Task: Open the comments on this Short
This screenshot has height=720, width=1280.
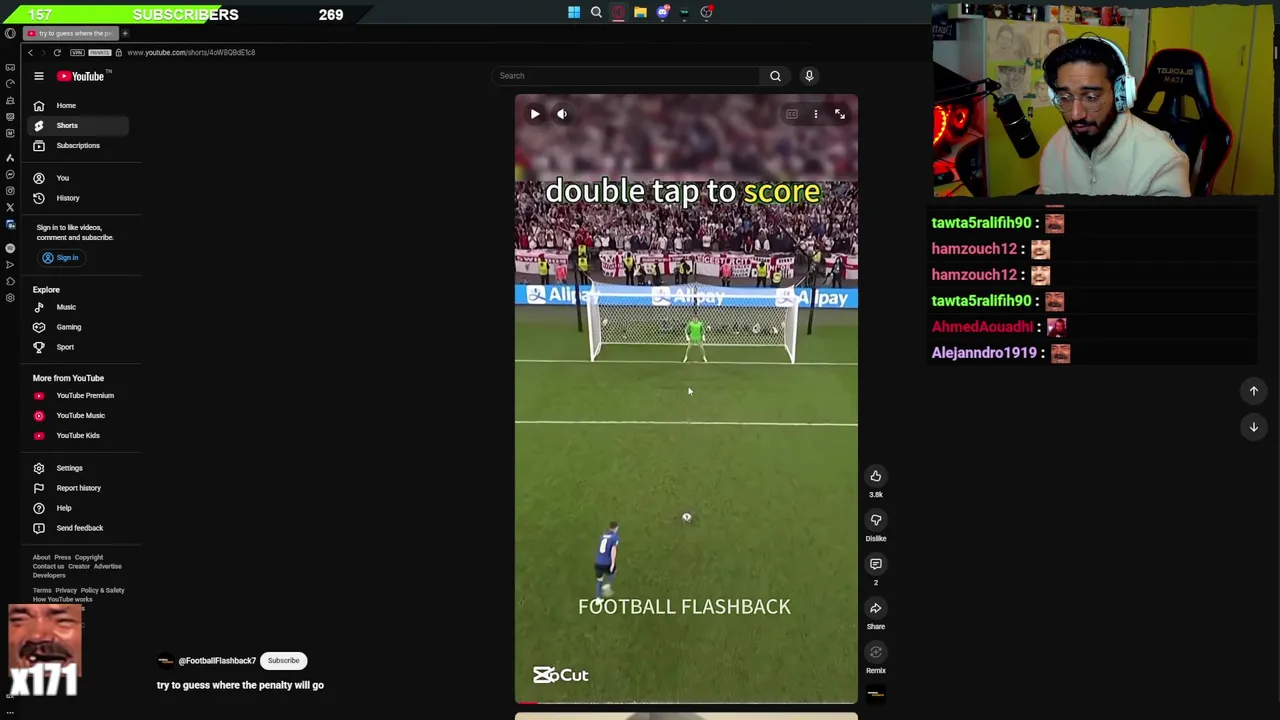Action: (x=876, y=564)
